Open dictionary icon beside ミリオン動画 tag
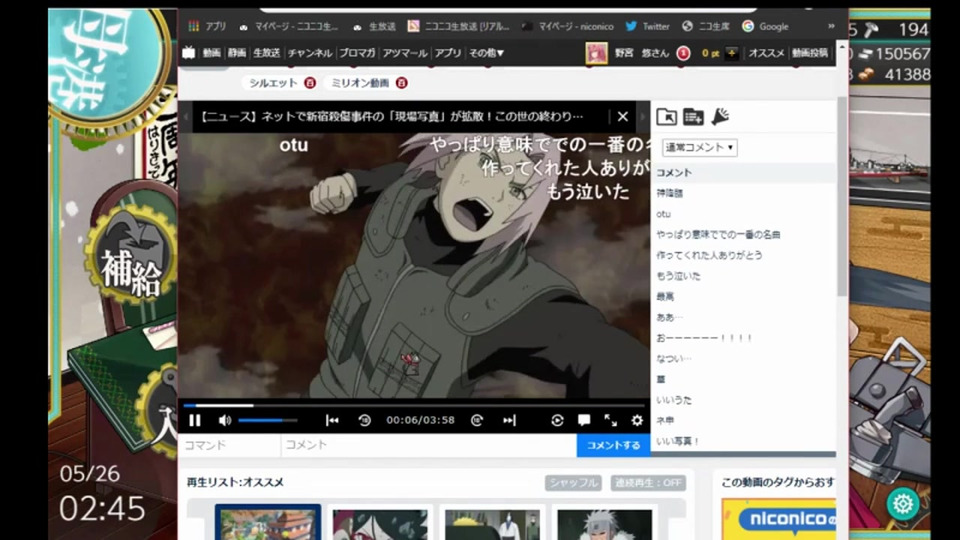This screenshot has height=540, width=960. coord(402,83)
